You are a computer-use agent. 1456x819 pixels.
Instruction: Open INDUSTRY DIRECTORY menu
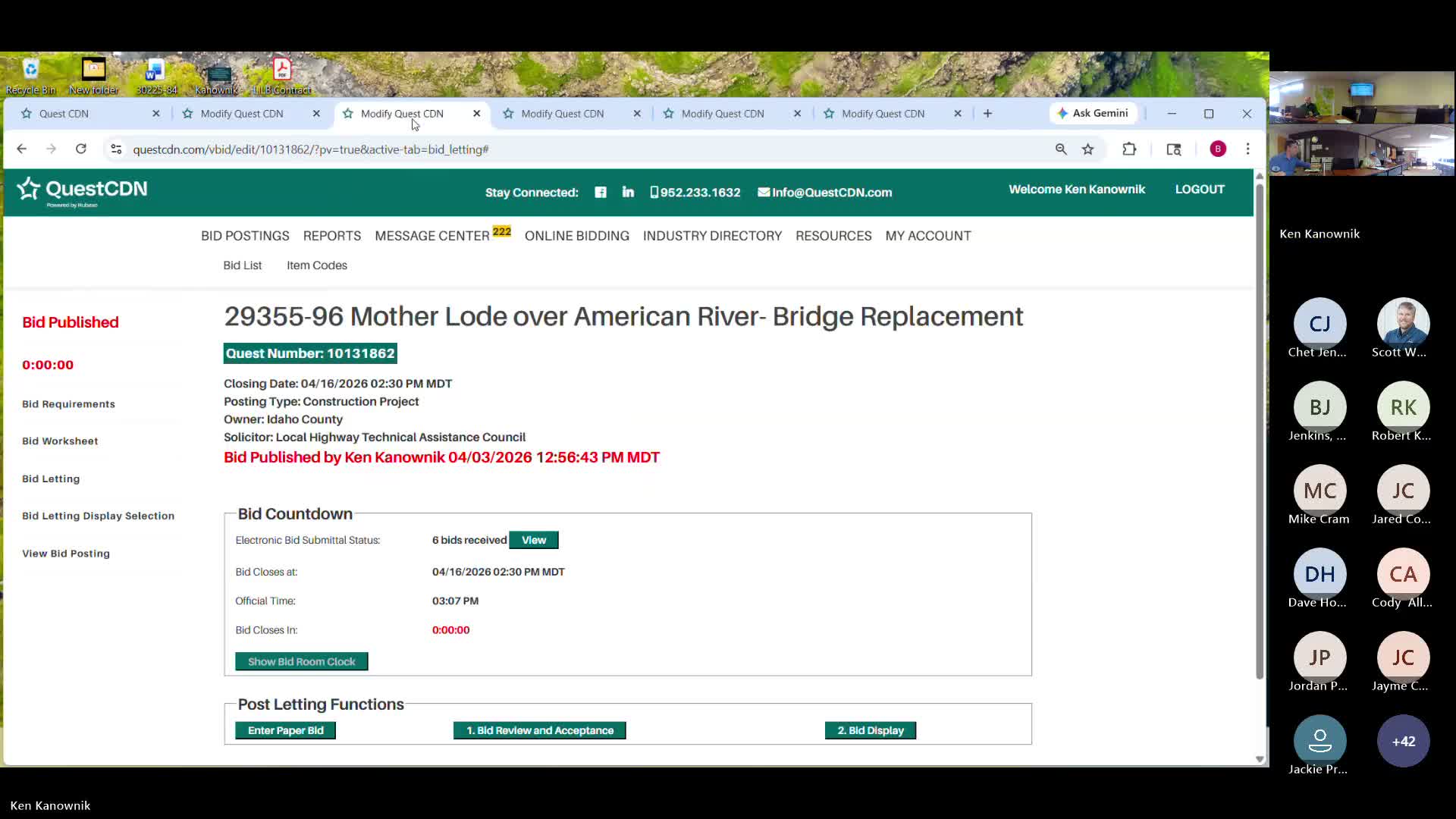coord(712,236)
